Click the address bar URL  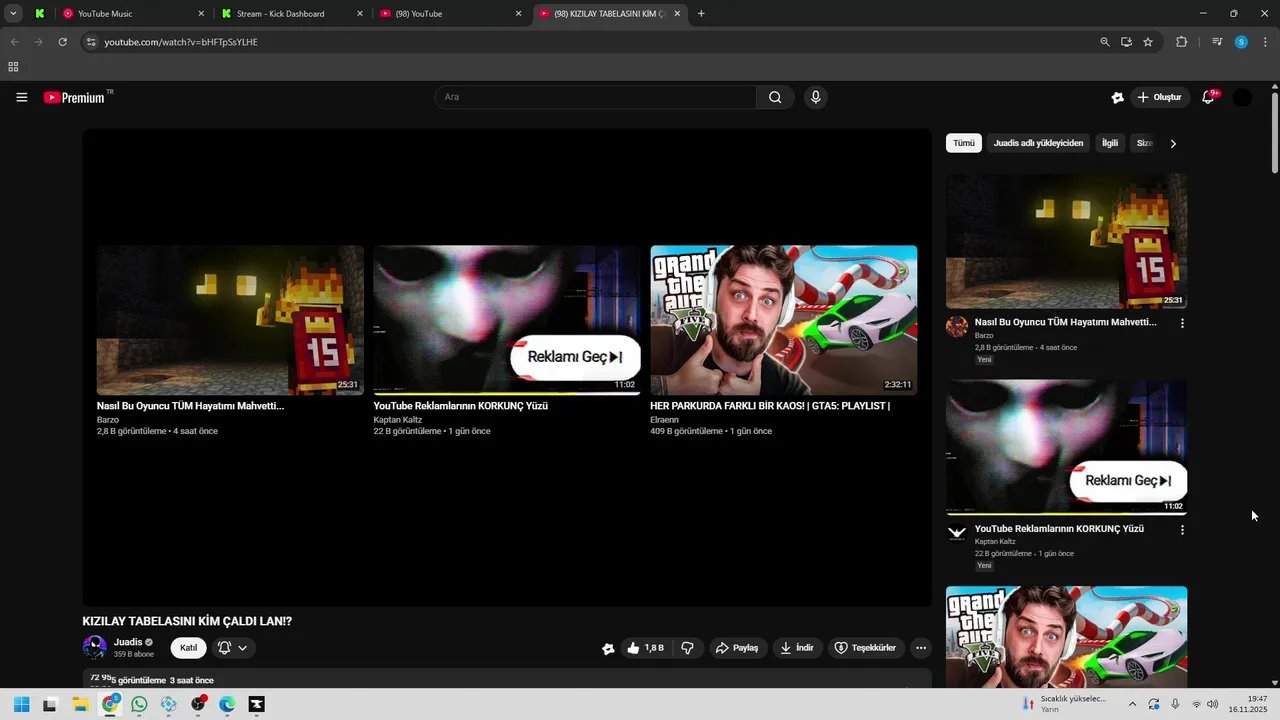click(x=181, y=42)
